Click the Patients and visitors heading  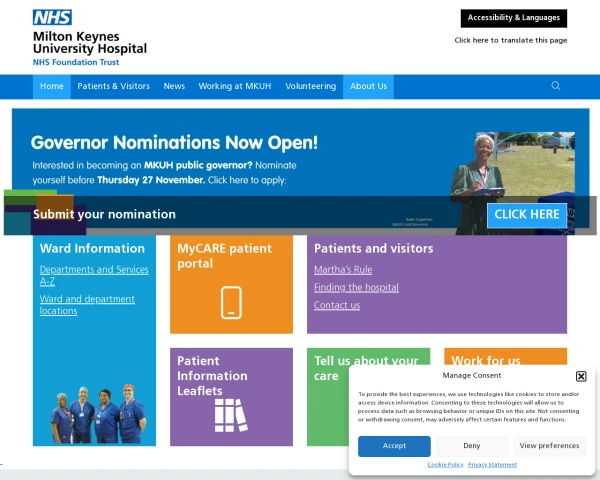click(x=373, y=248)
